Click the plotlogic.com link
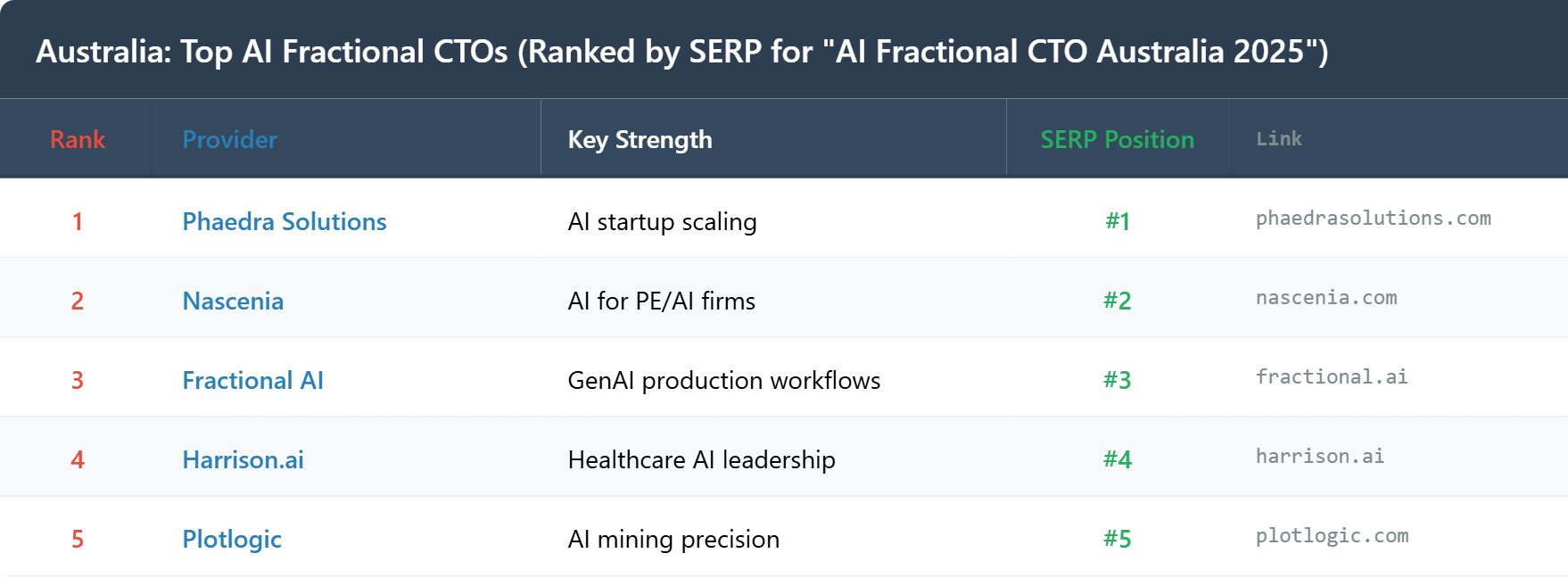This screenshot has width=1568, height=578. coord(1332,536)
